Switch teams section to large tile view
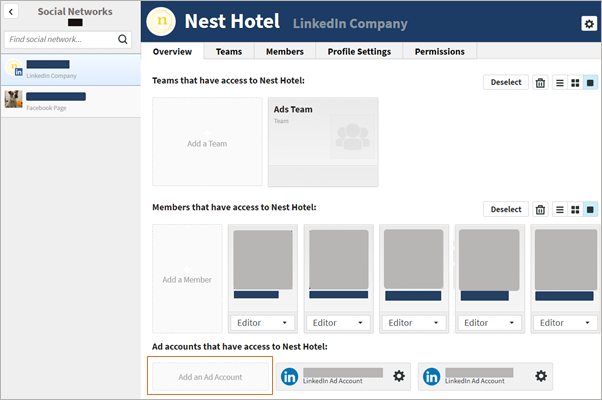The height and width of the screenshot is (400, 602). [590, 83]
